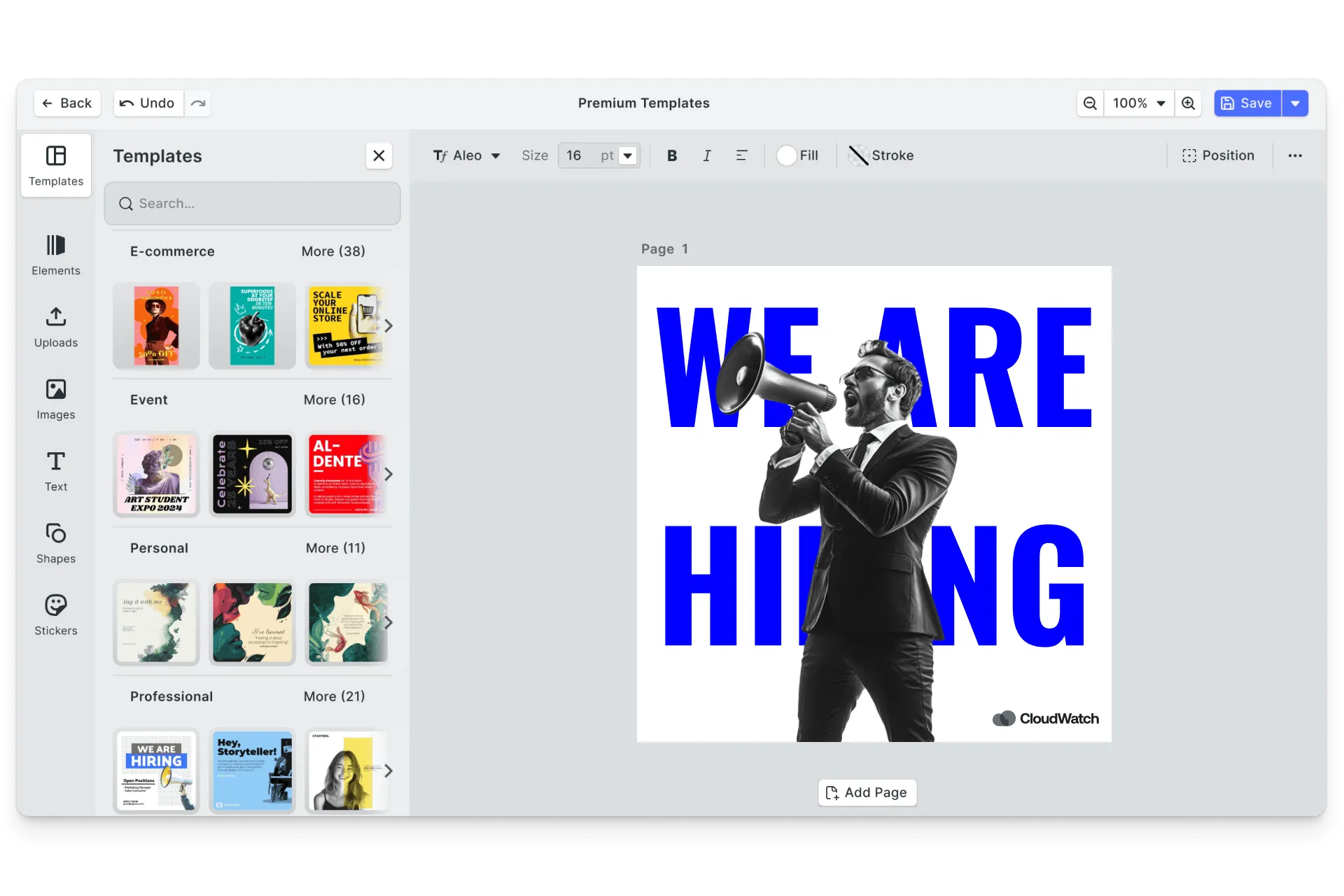Image resolution: width=1344 pixels, height=896 pixels.
Task: Expand Personal row with right chevron
Action: [388, 622]
